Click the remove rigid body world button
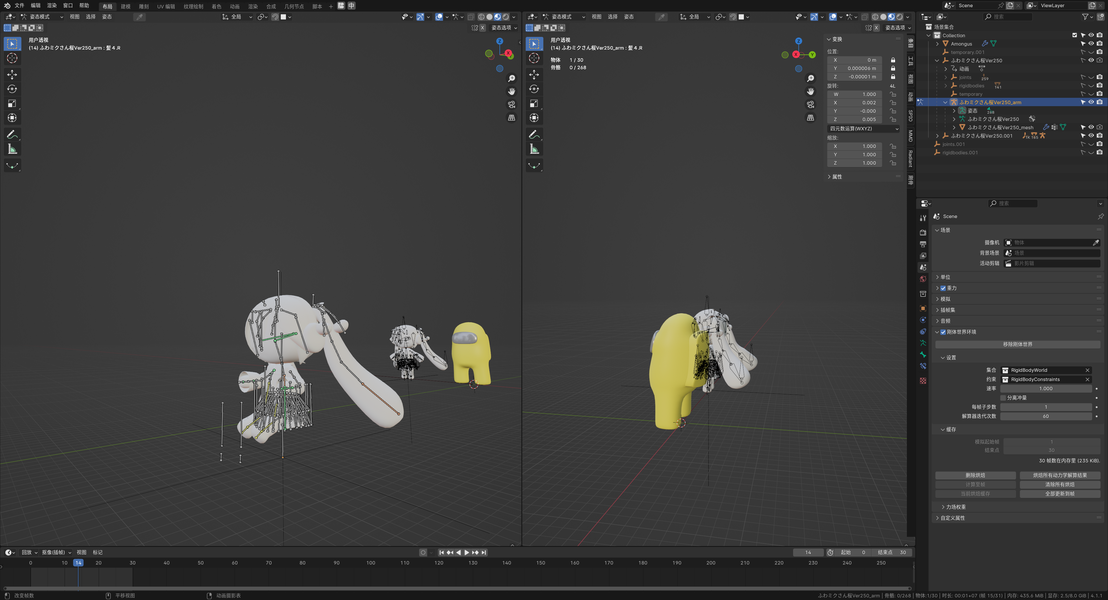Screen dimensions: 1108x600 coord(1018,344)
